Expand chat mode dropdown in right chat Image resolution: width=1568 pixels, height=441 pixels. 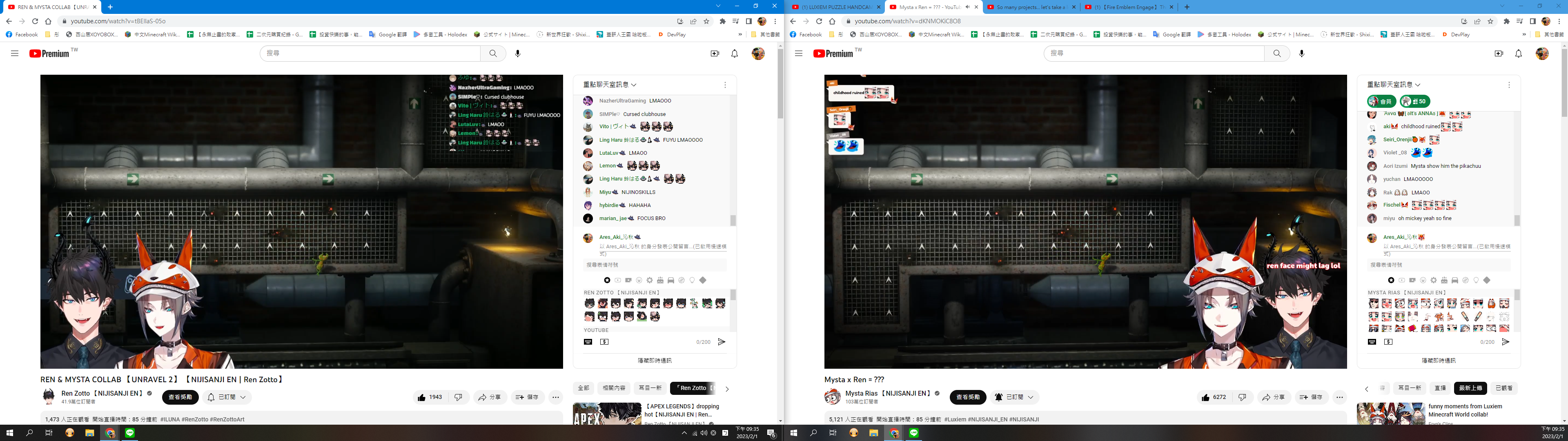(1394, 85)
